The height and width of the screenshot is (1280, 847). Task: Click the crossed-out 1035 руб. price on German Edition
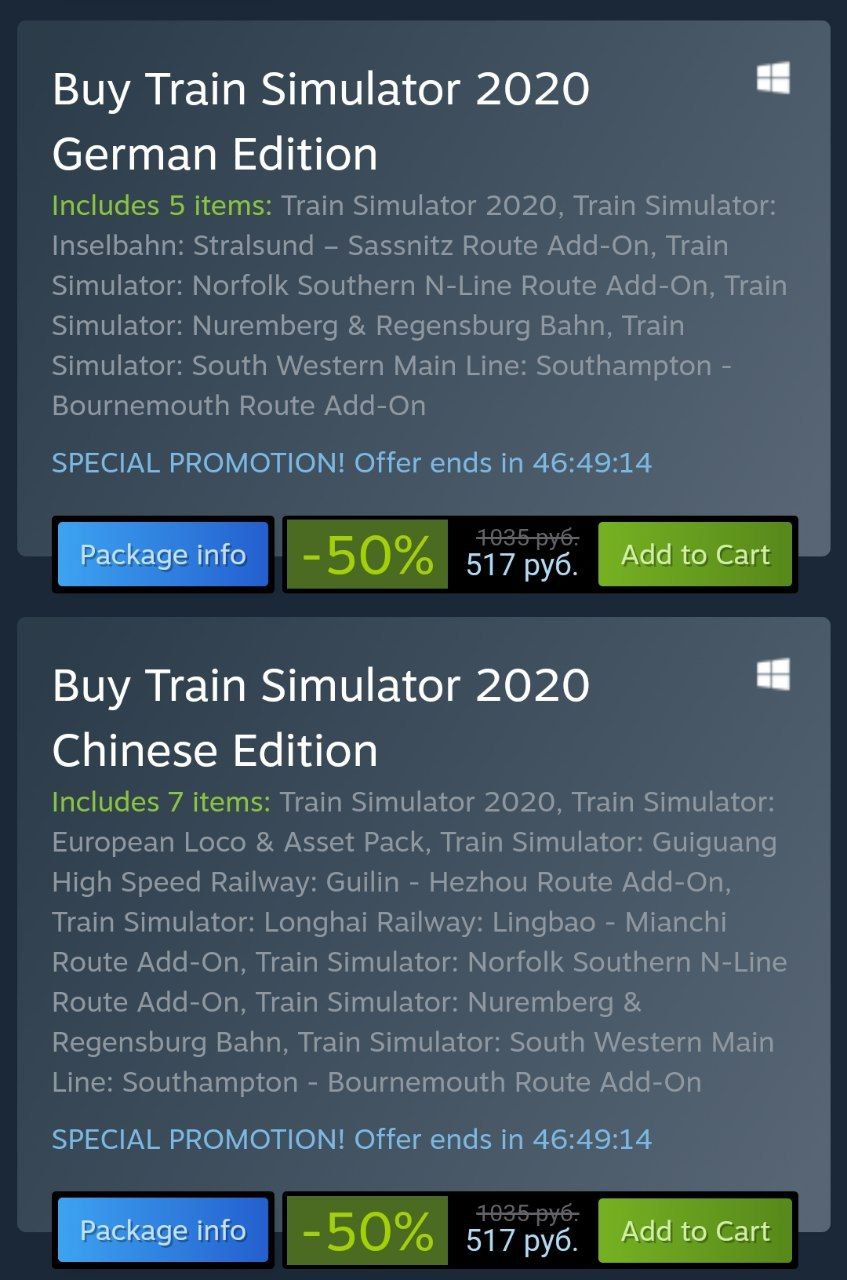(x=527, y=537)
